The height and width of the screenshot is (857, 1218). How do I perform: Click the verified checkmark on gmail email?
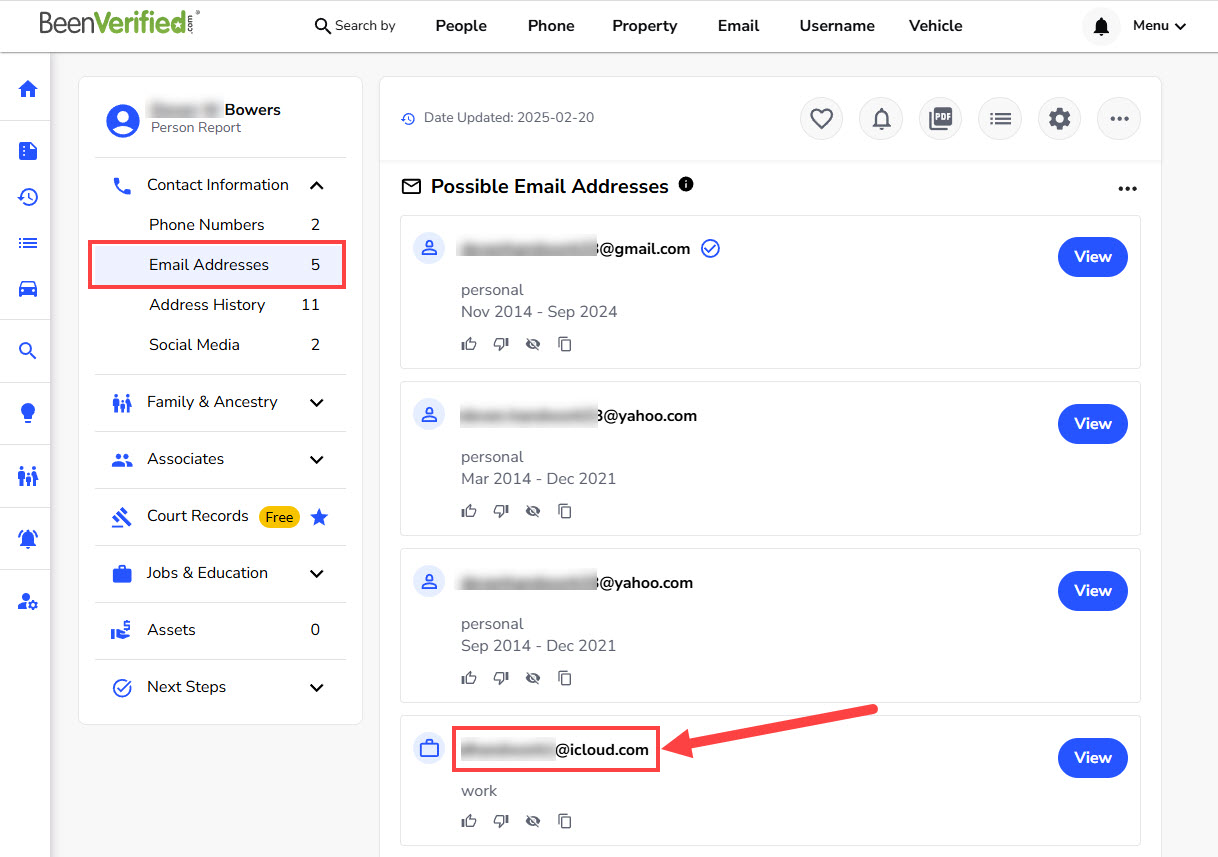pyautogui.click(x=710, y=249)
